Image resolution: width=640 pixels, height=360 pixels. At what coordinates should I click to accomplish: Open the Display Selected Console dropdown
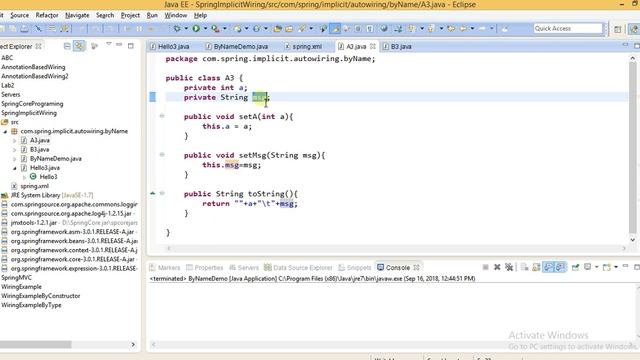[596, 267]
